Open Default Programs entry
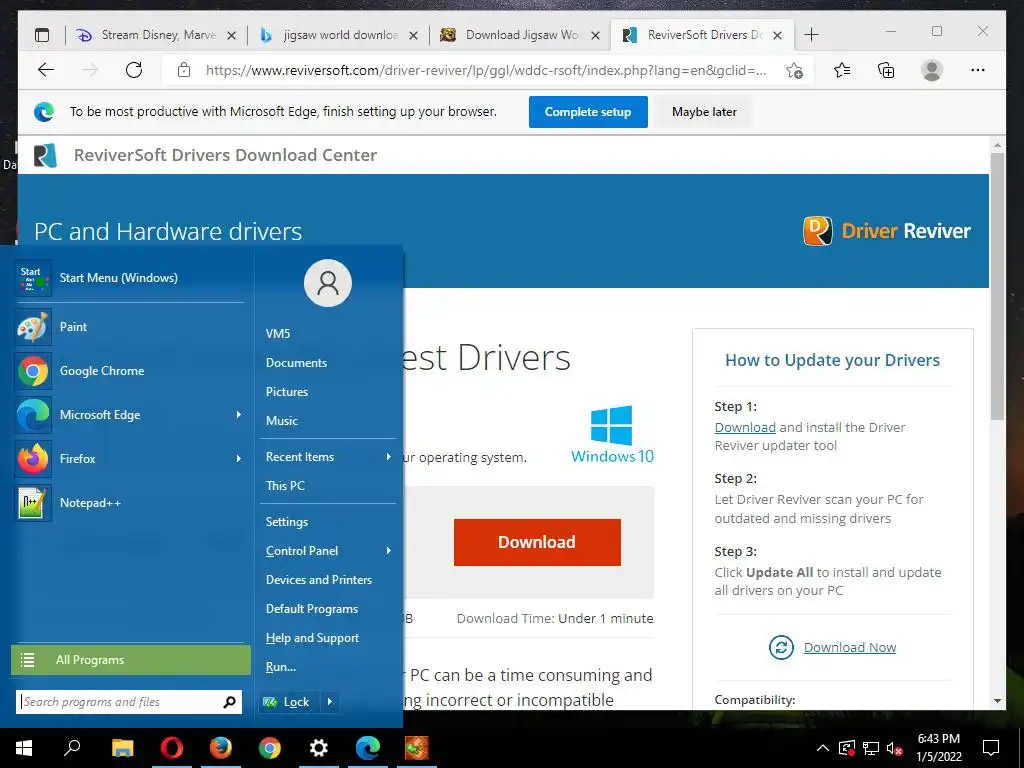This screenshot has height=768, width=1024. [x=312, y=609]
